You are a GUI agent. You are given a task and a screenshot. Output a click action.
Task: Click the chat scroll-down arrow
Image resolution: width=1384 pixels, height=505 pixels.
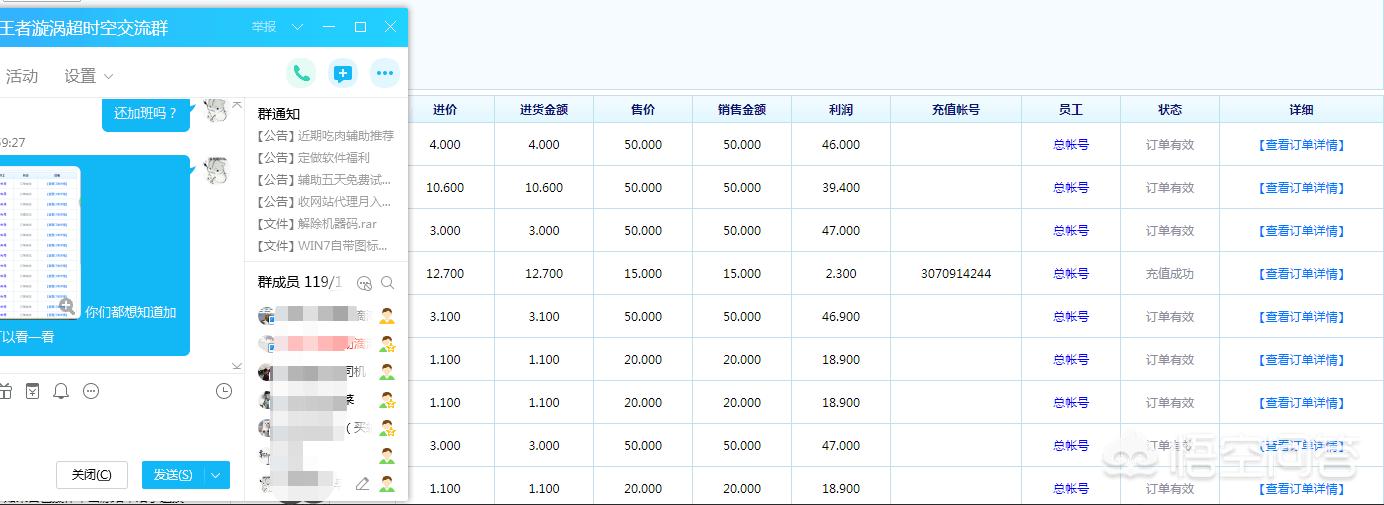click(237, 366)
